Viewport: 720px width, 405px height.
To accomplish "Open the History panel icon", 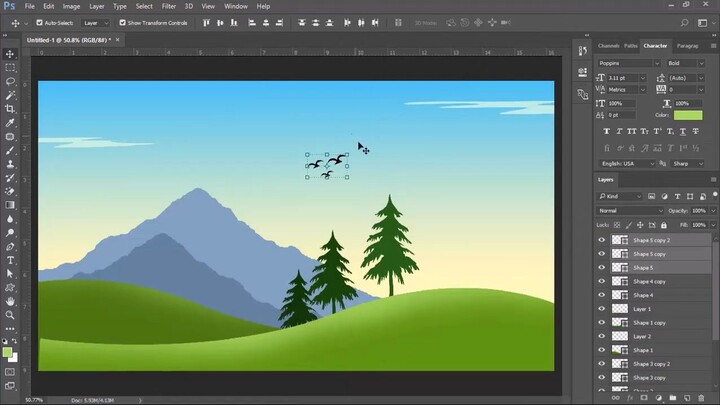I will coord(583,51).
